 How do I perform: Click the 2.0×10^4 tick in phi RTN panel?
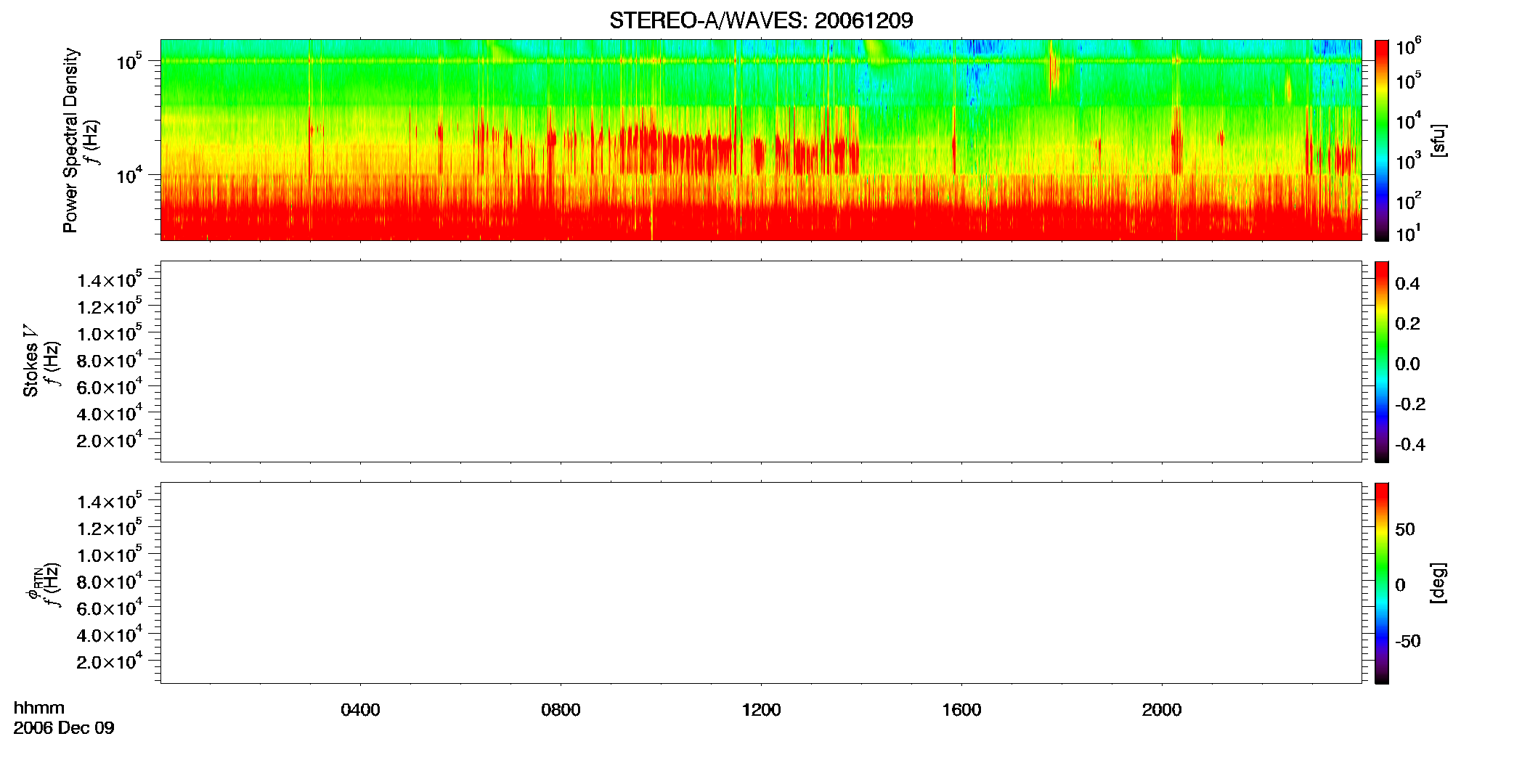point(110,661)
